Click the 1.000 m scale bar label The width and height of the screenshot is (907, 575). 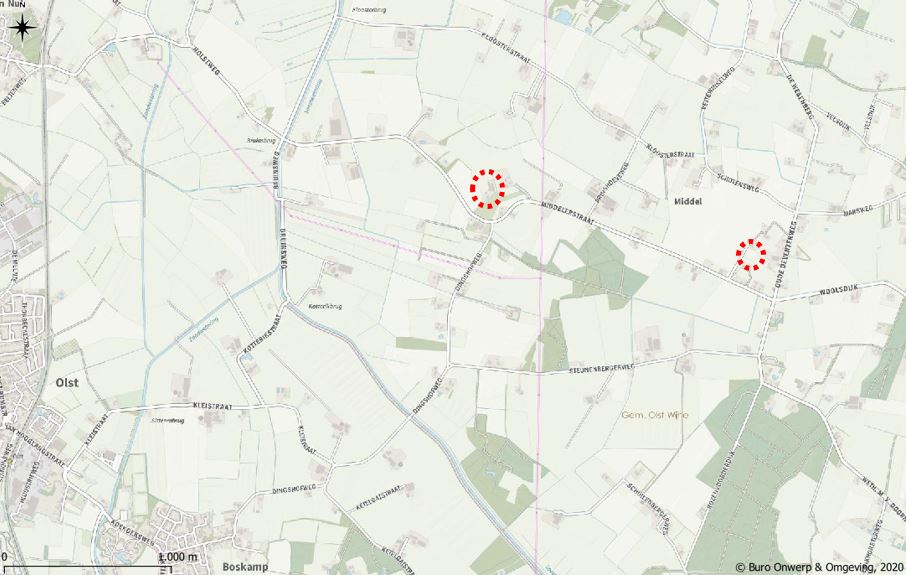(x=177, y=556)
